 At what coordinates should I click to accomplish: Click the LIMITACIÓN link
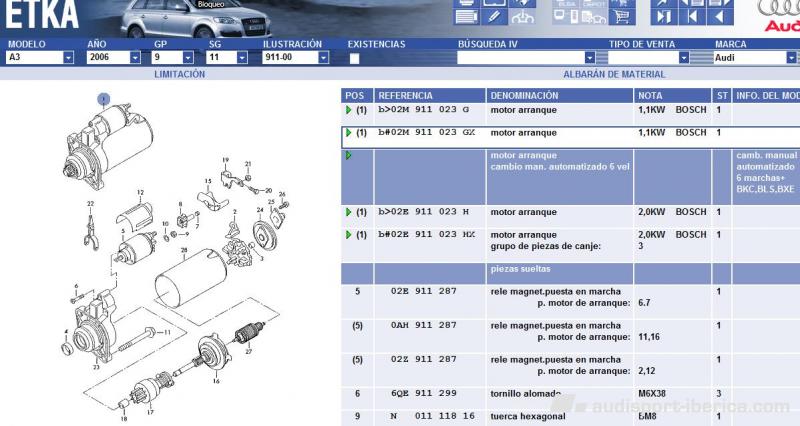pos(180,74)
